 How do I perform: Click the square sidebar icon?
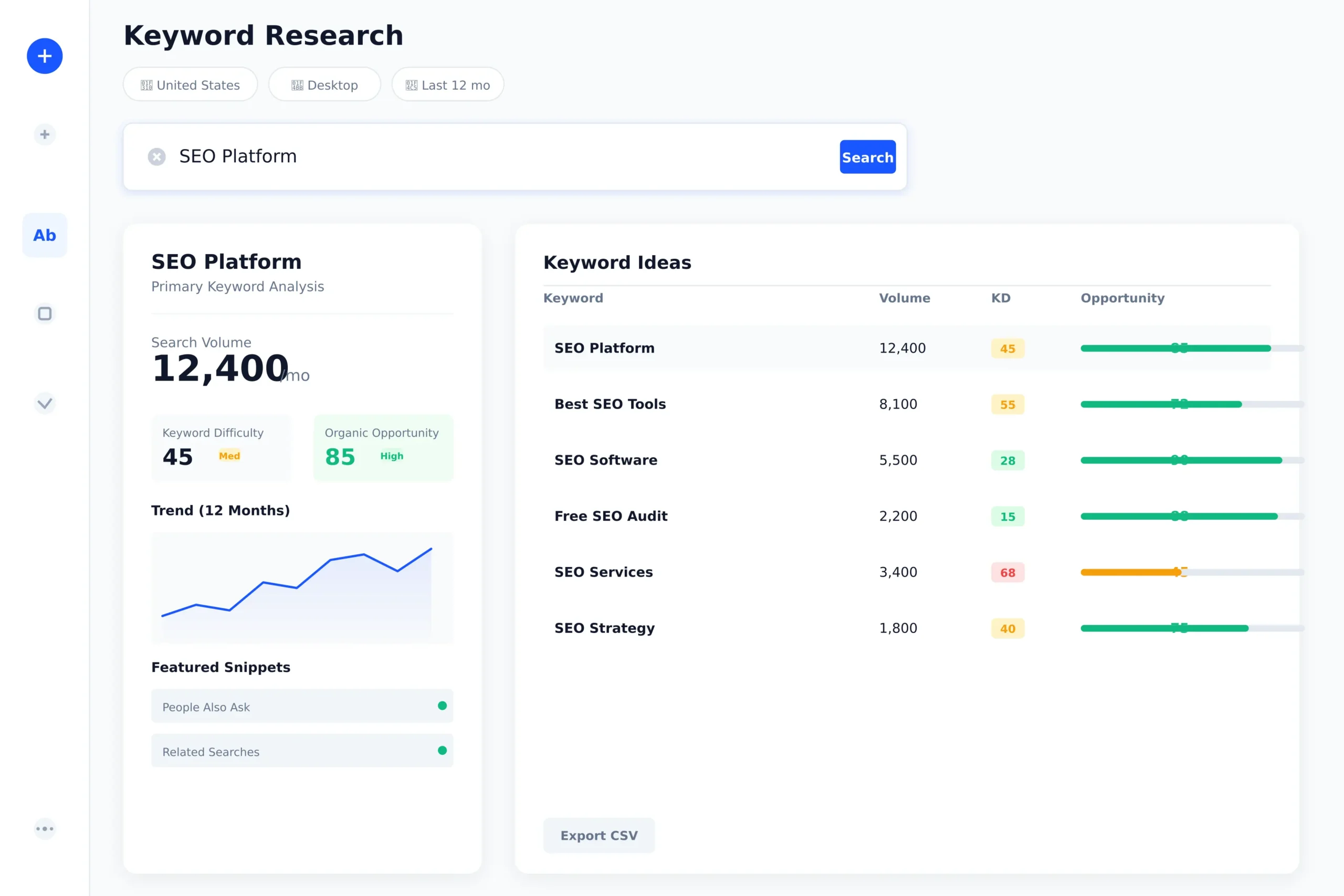coord(45,314)
